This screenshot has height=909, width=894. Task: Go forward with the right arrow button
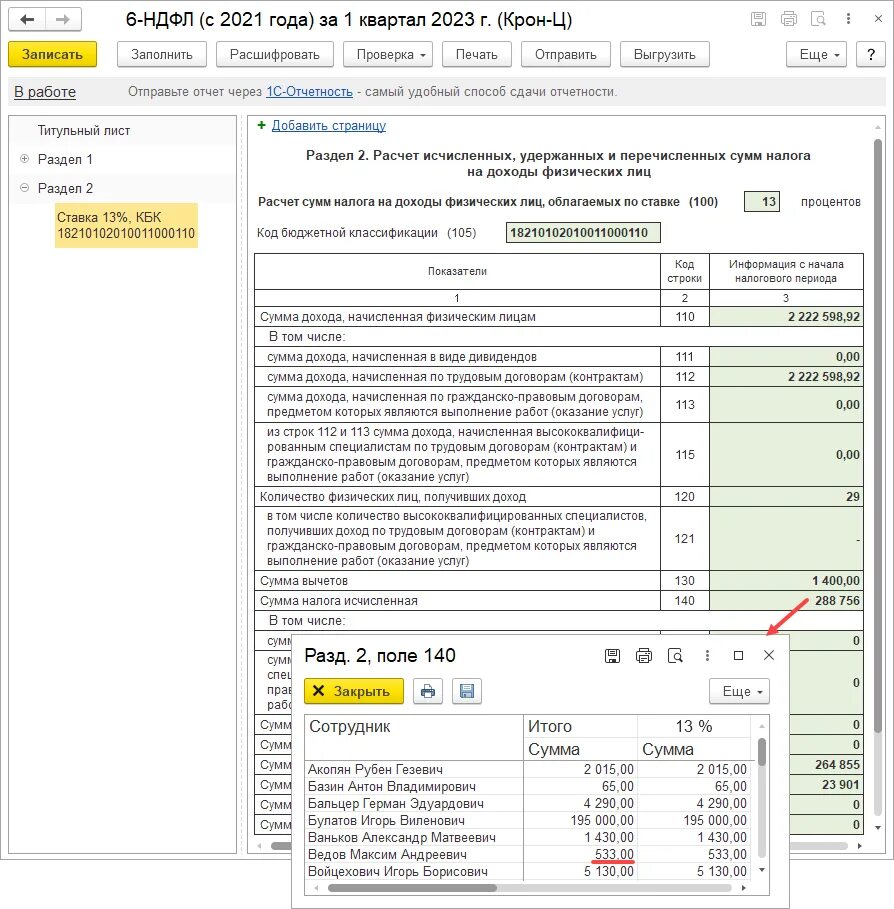click(x=63, y=20)
